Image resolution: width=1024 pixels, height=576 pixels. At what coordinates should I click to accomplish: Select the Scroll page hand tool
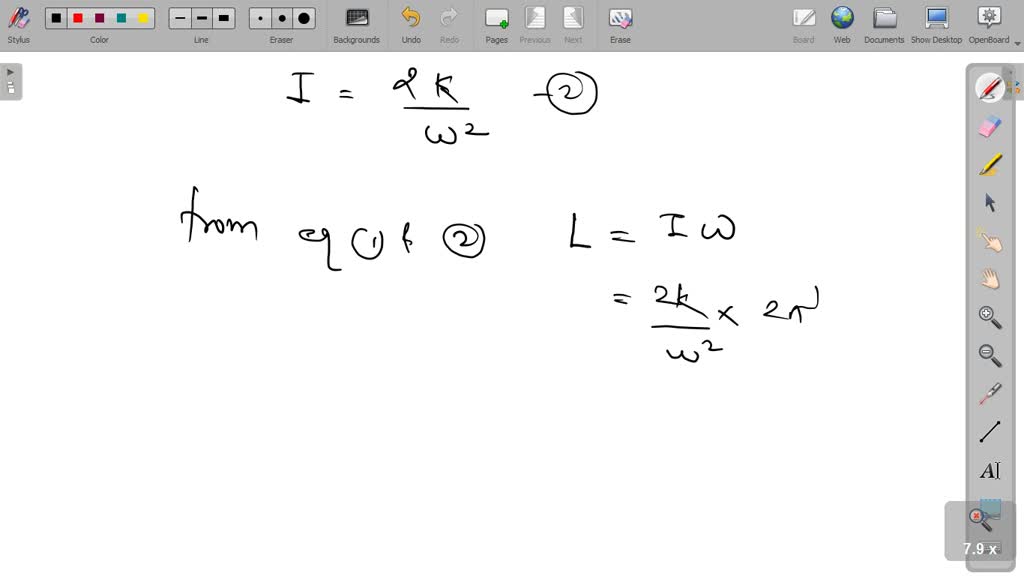[x=988, y=279]
